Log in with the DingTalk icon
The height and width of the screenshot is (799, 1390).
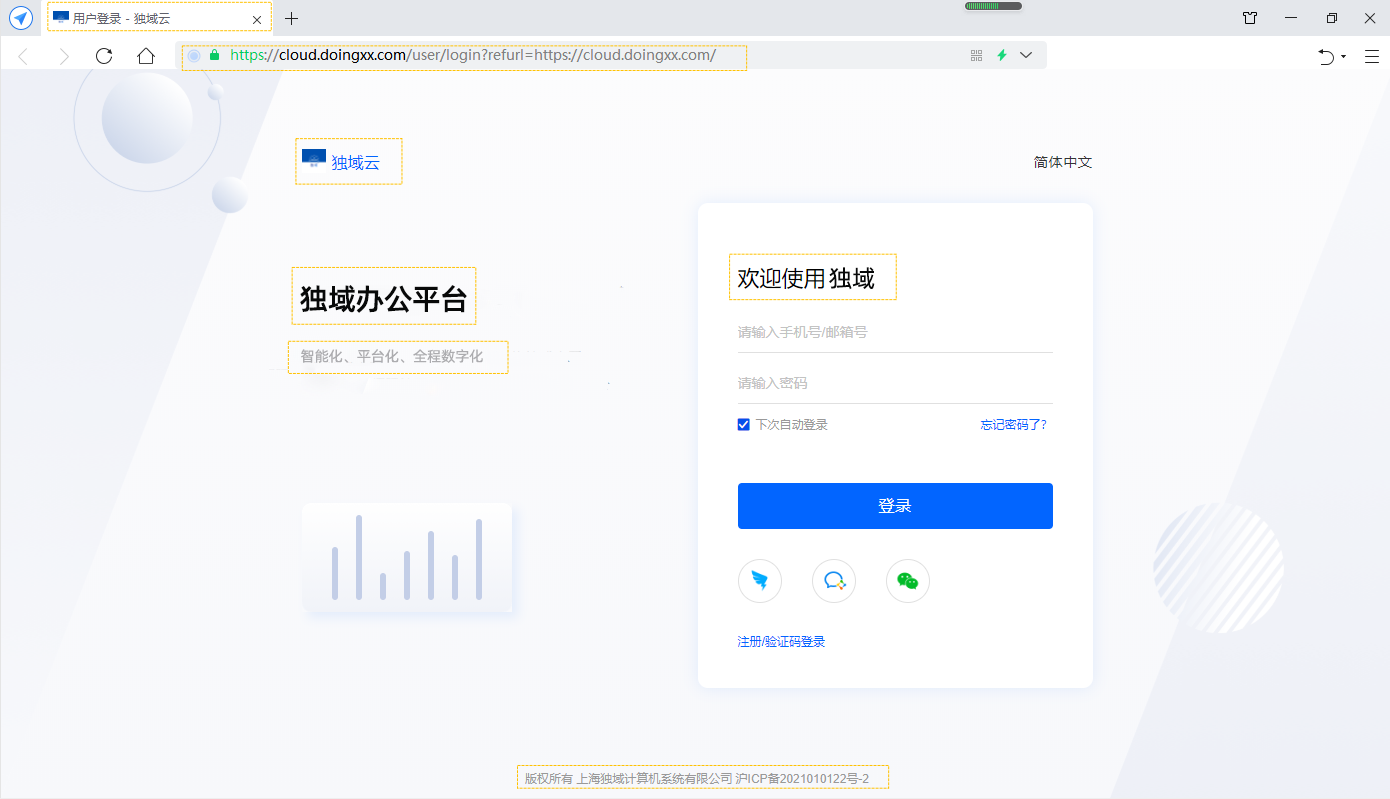[759, 581]
